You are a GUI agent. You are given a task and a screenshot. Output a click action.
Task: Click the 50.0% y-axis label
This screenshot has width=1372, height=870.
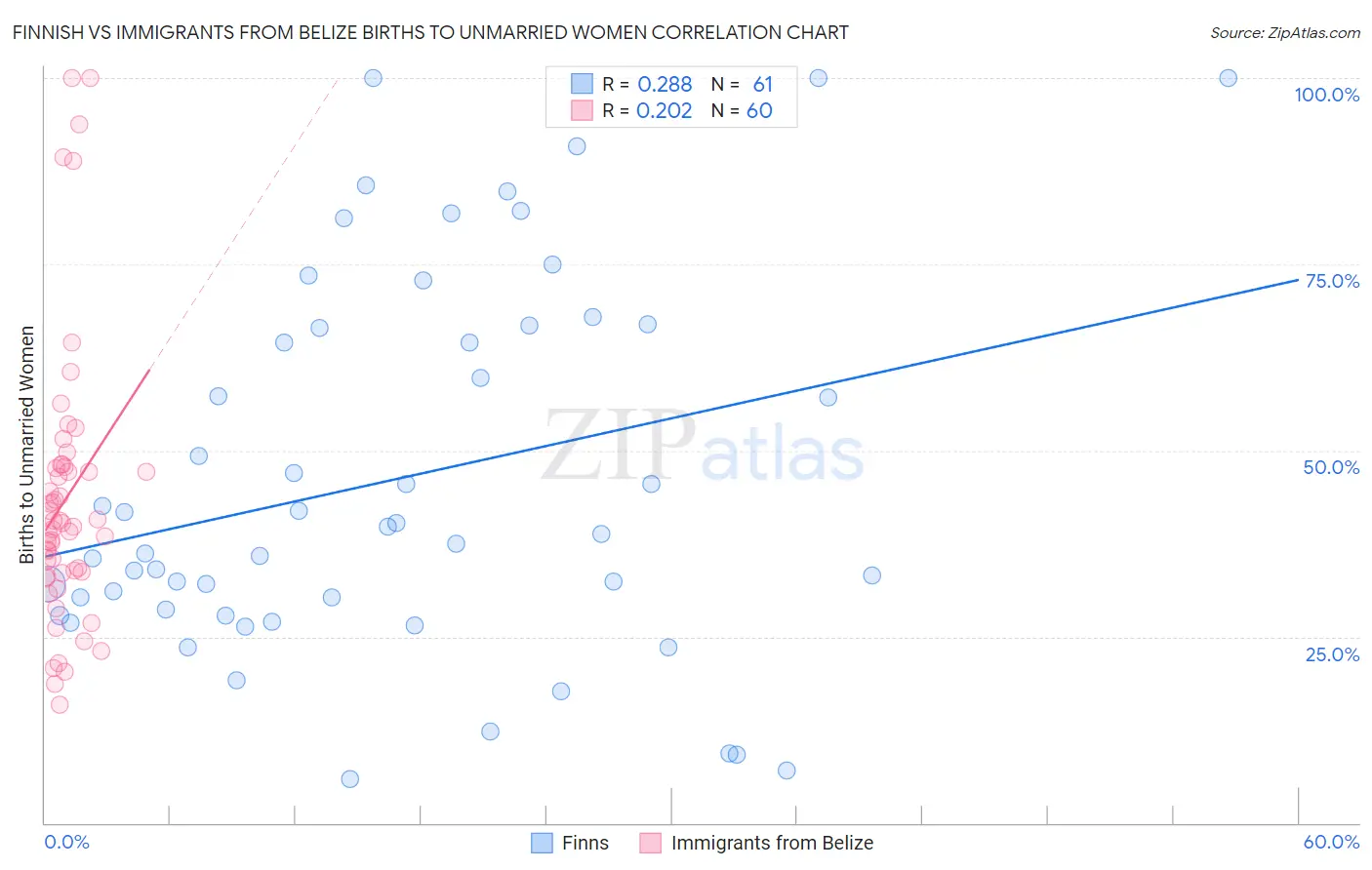[1332, 467]
